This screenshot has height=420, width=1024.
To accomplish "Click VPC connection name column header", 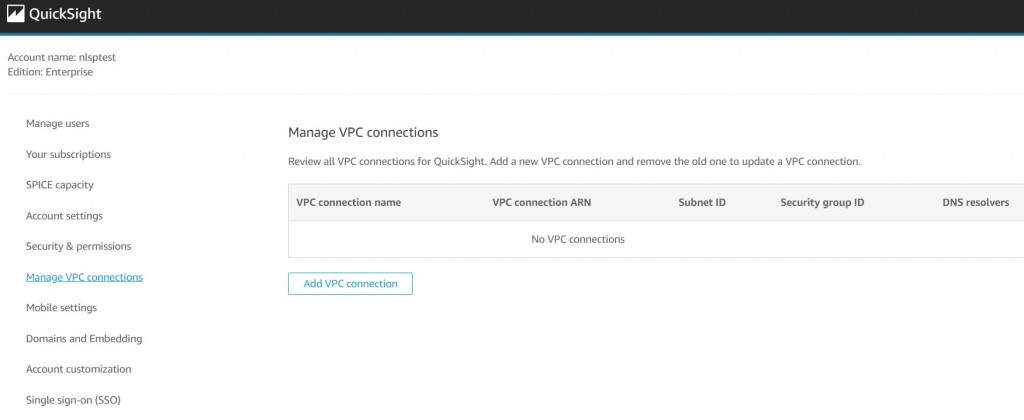I will click(348, 202).
